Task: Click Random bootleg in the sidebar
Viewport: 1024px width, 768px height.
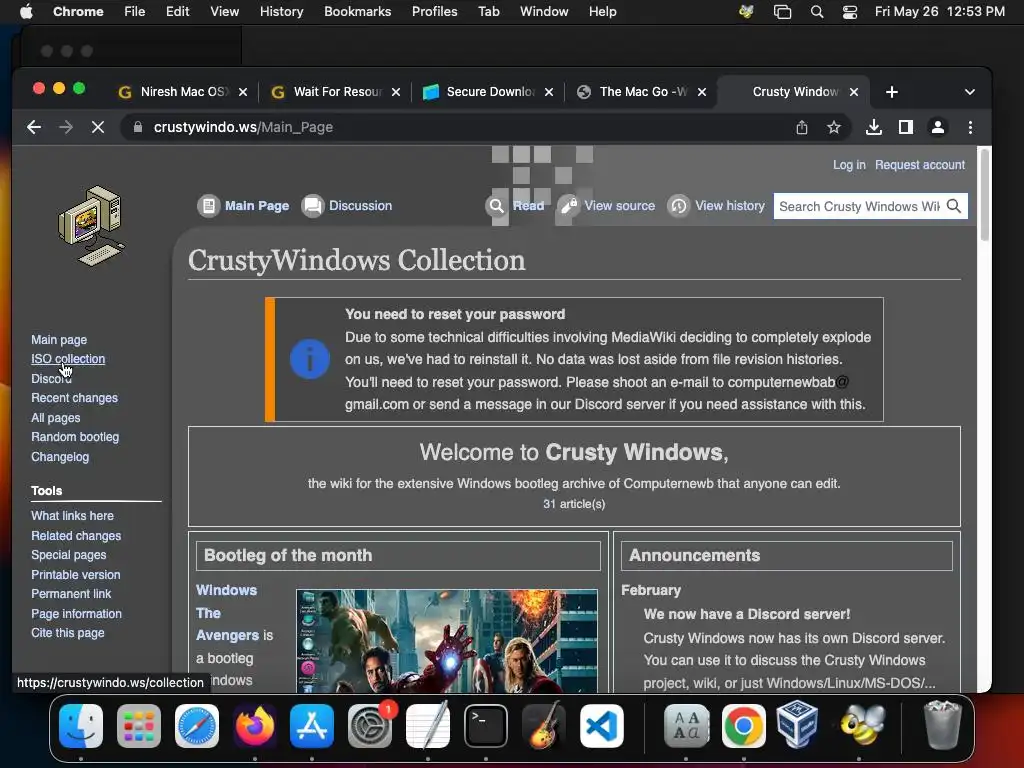Action: [x=75, y=437]
